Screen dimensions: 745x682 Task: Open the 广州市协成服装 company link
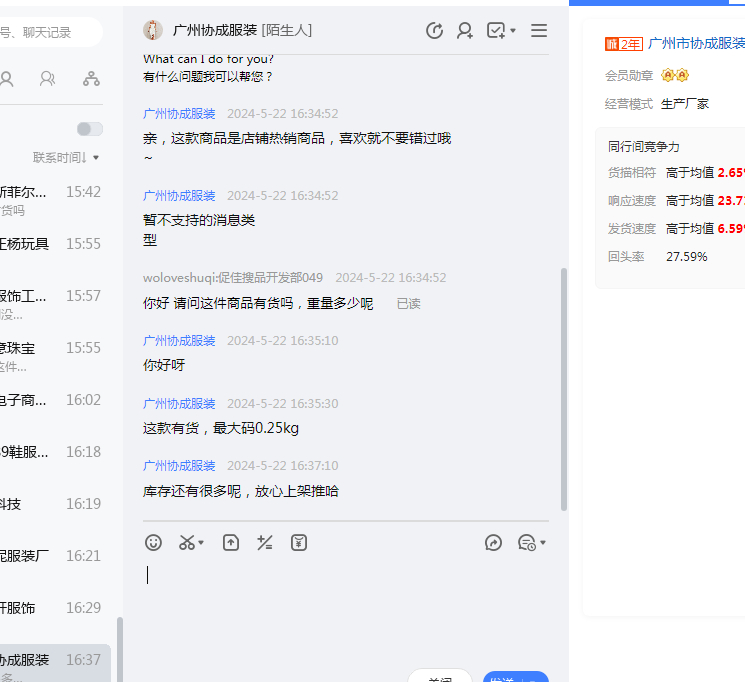(x=696, y=43)
